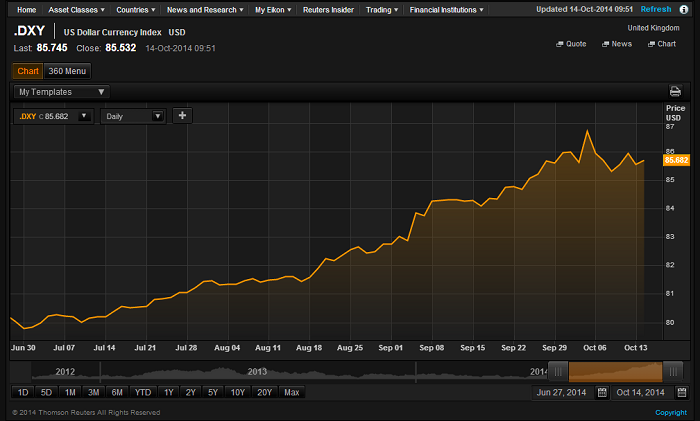The width and height of the screenshot is (700, 421).
Task: Set range to 1M
Action: pyautogui.click(x=70, y=392)
